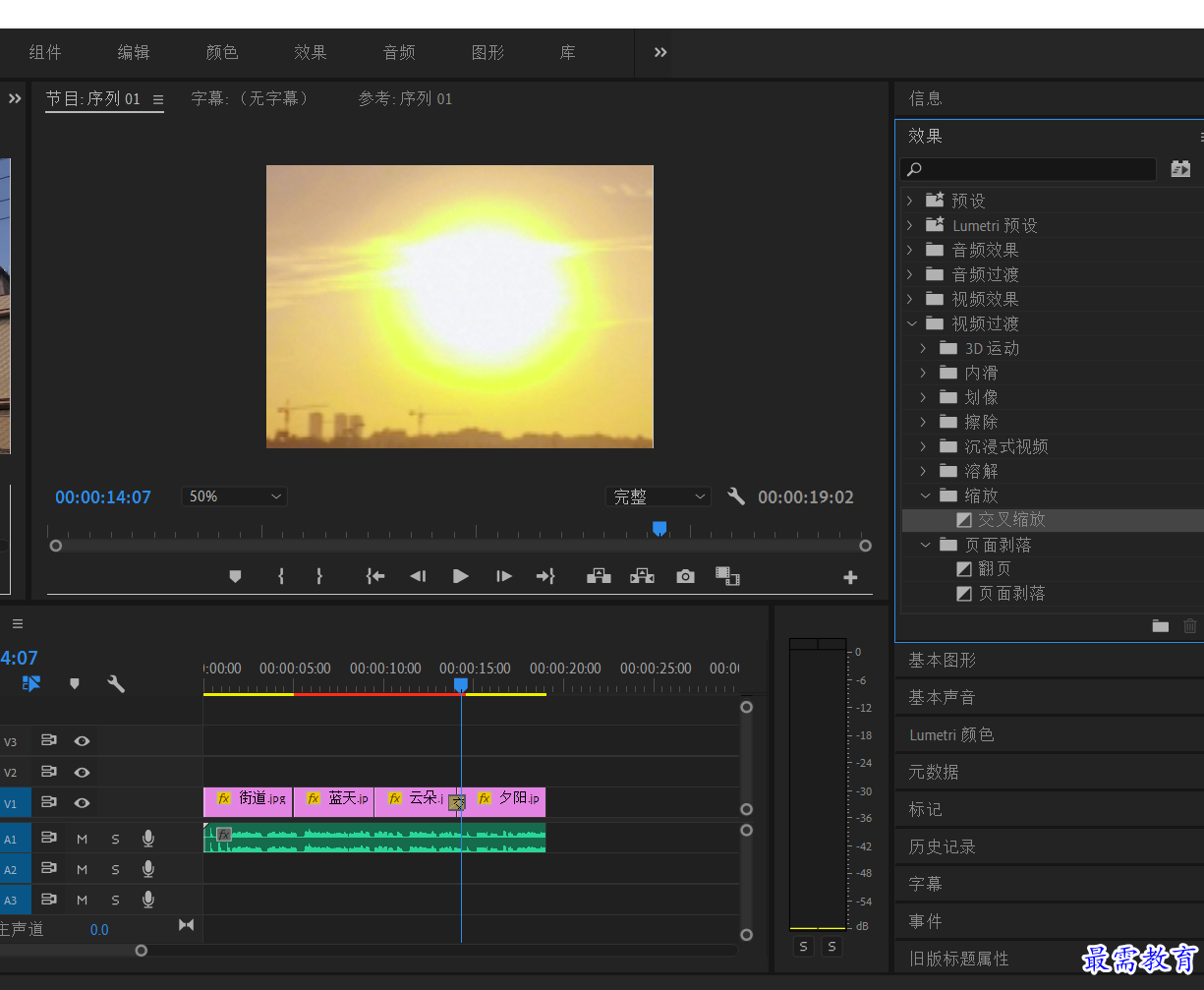Click the Extract button
Viewport: 1204px width, 990px height.
pos(642,576)
